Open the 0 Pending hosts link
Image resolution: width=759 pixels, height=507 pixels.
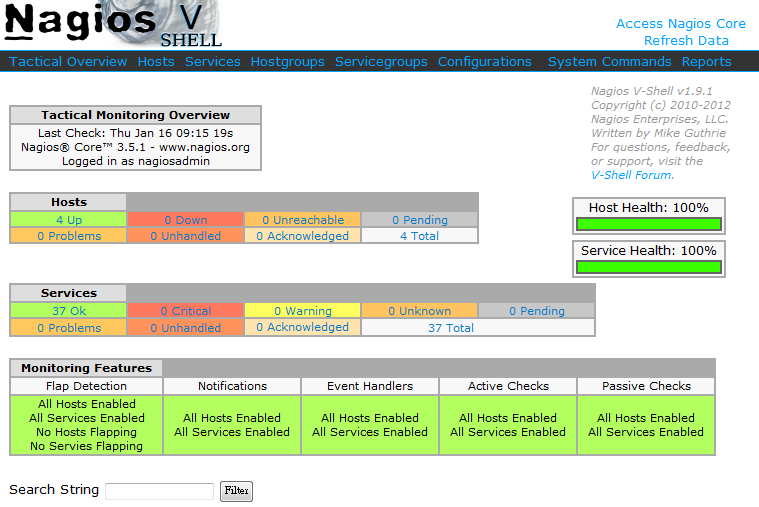(420, 220)
